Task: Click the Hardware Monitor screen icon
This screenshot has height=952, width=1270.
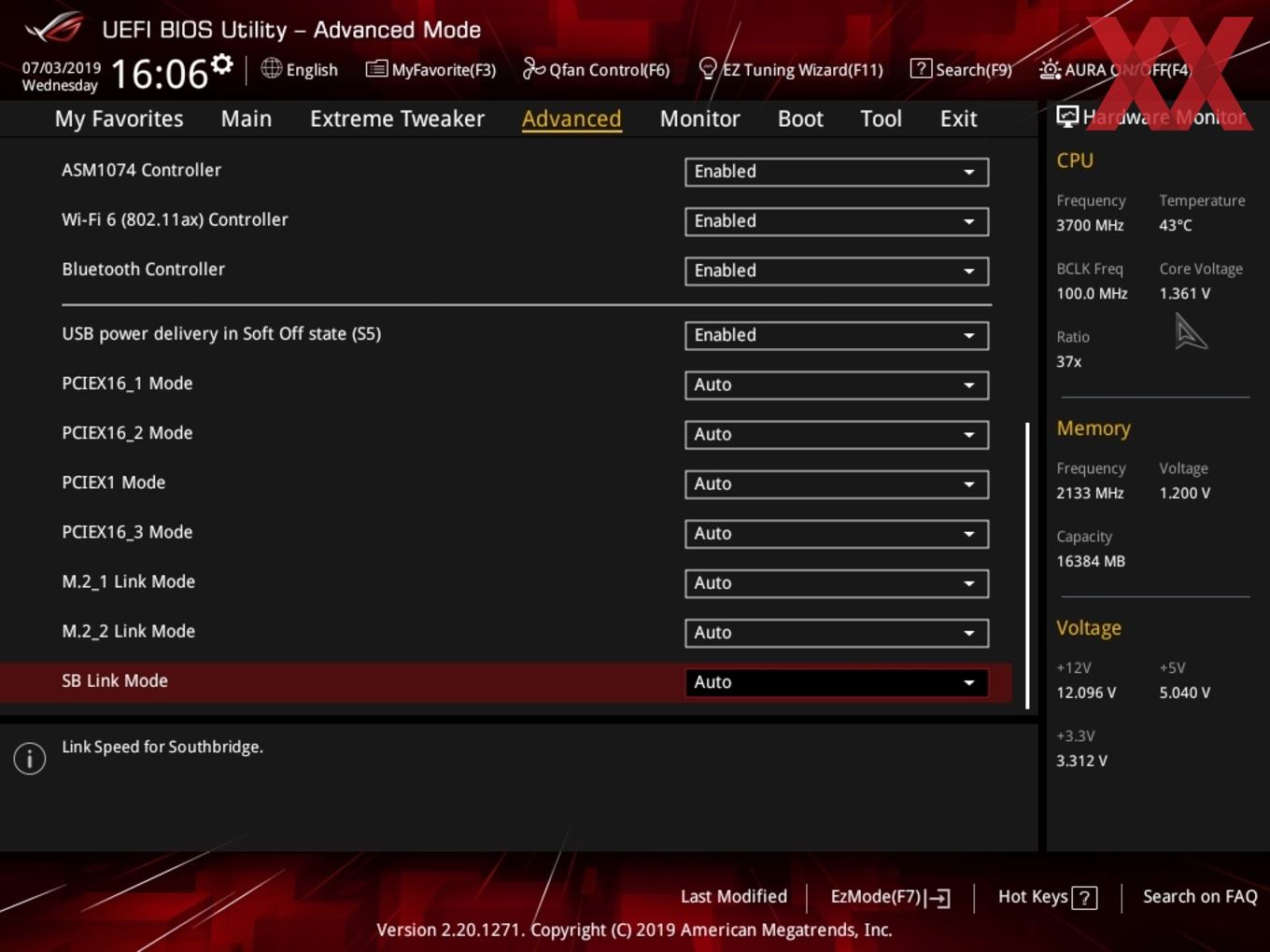Action: click(x=1067, y=117)
